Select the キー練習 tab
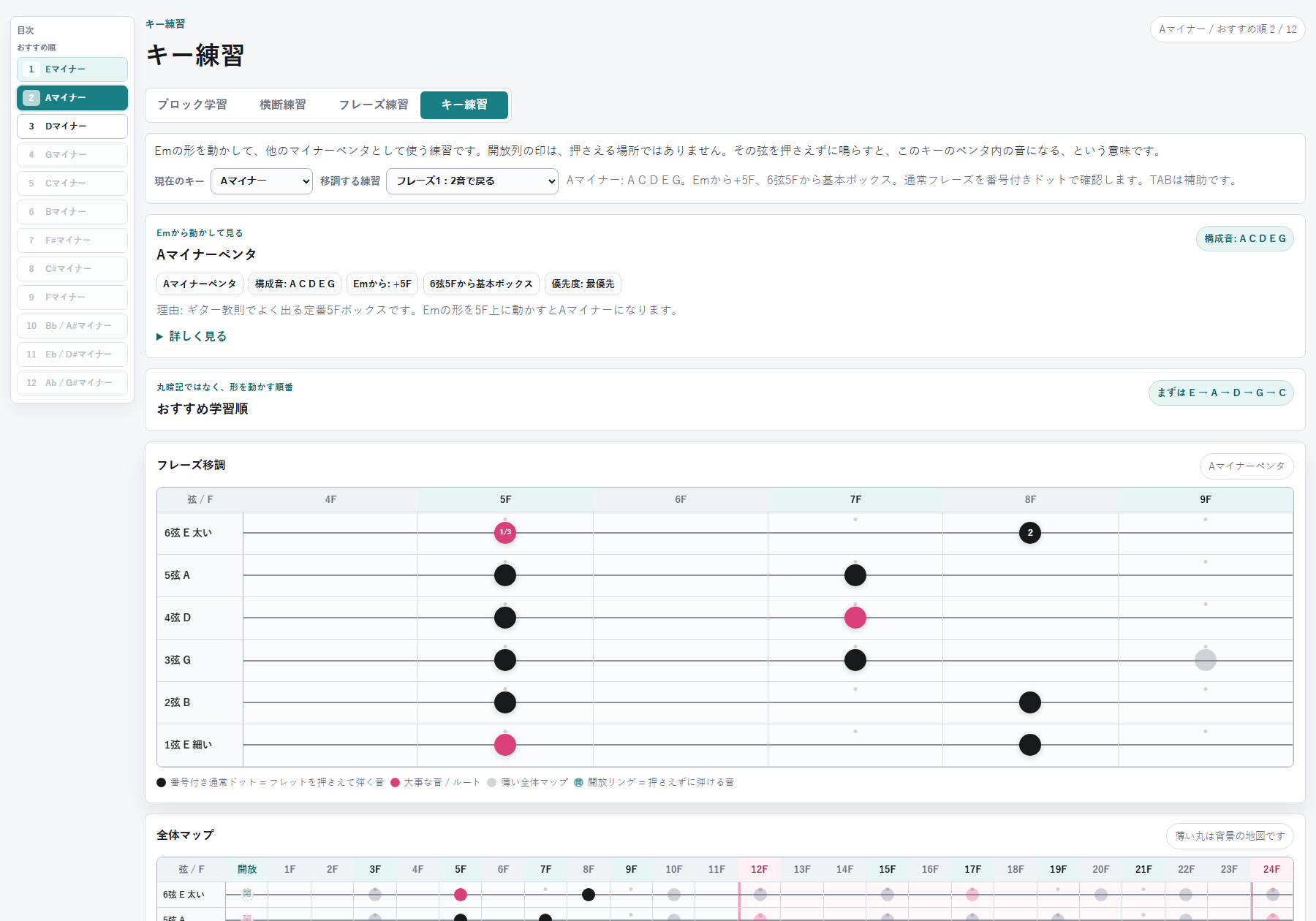This screenshot has width=1316, height=921. (x=464, y=105)
